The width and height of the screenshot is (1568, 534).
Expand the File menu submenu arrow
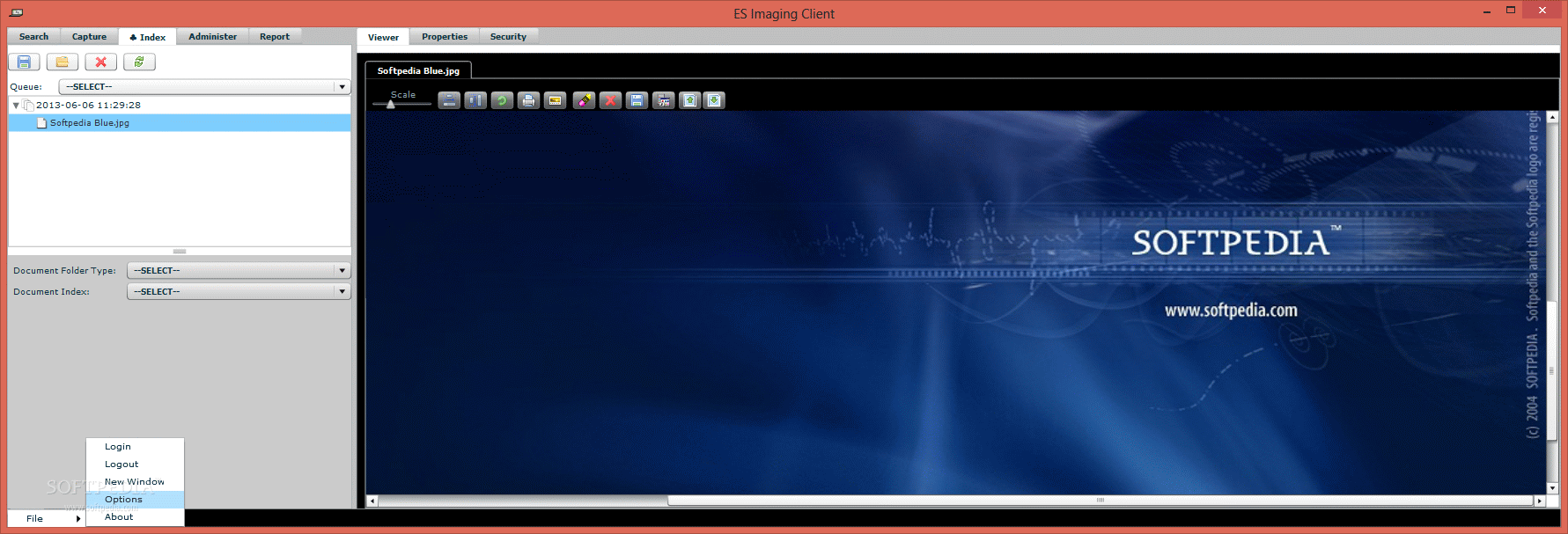(78, 519)
